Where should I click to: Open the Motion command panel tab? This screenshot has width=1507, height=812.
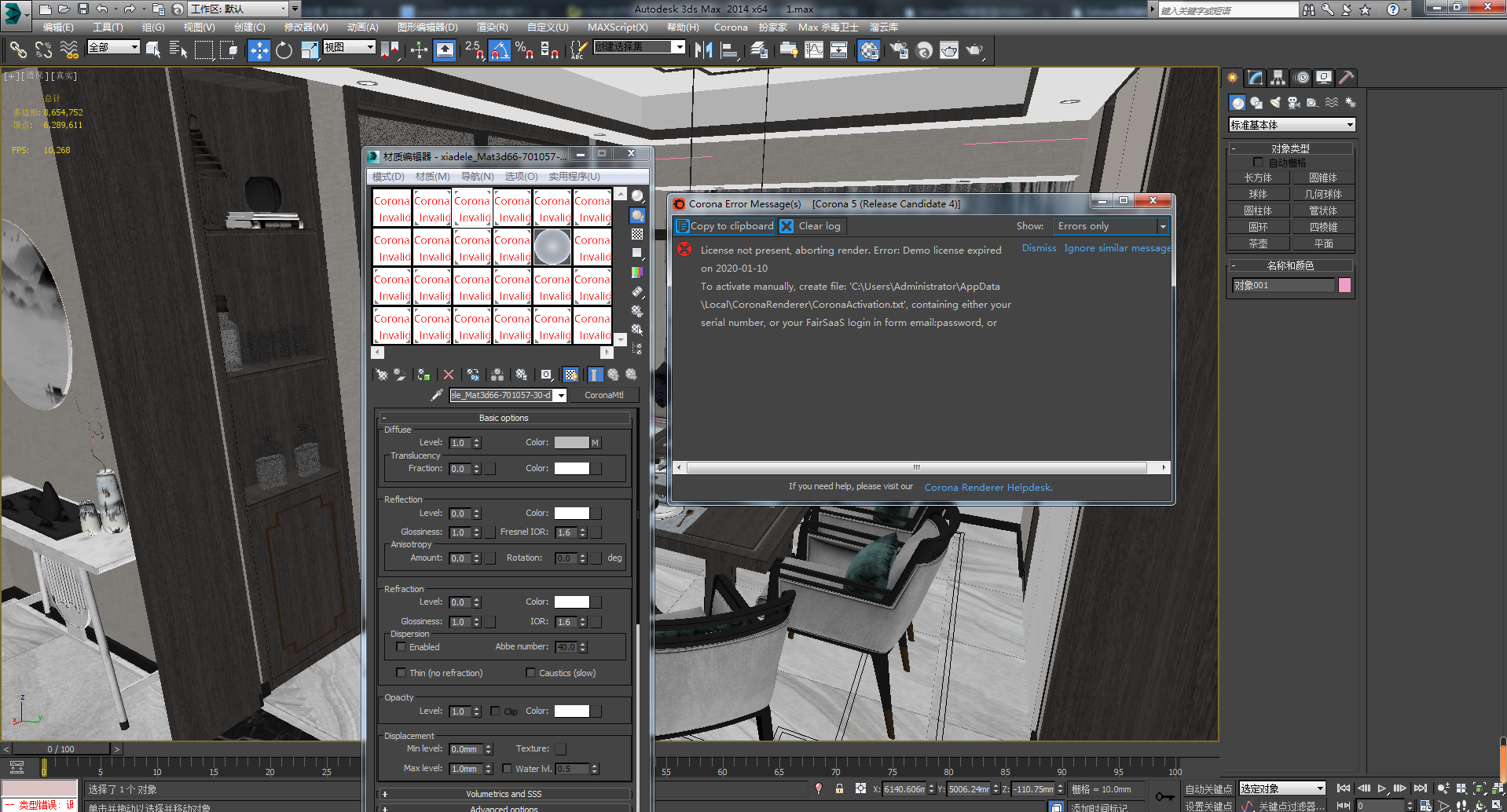click(1302, 77)
